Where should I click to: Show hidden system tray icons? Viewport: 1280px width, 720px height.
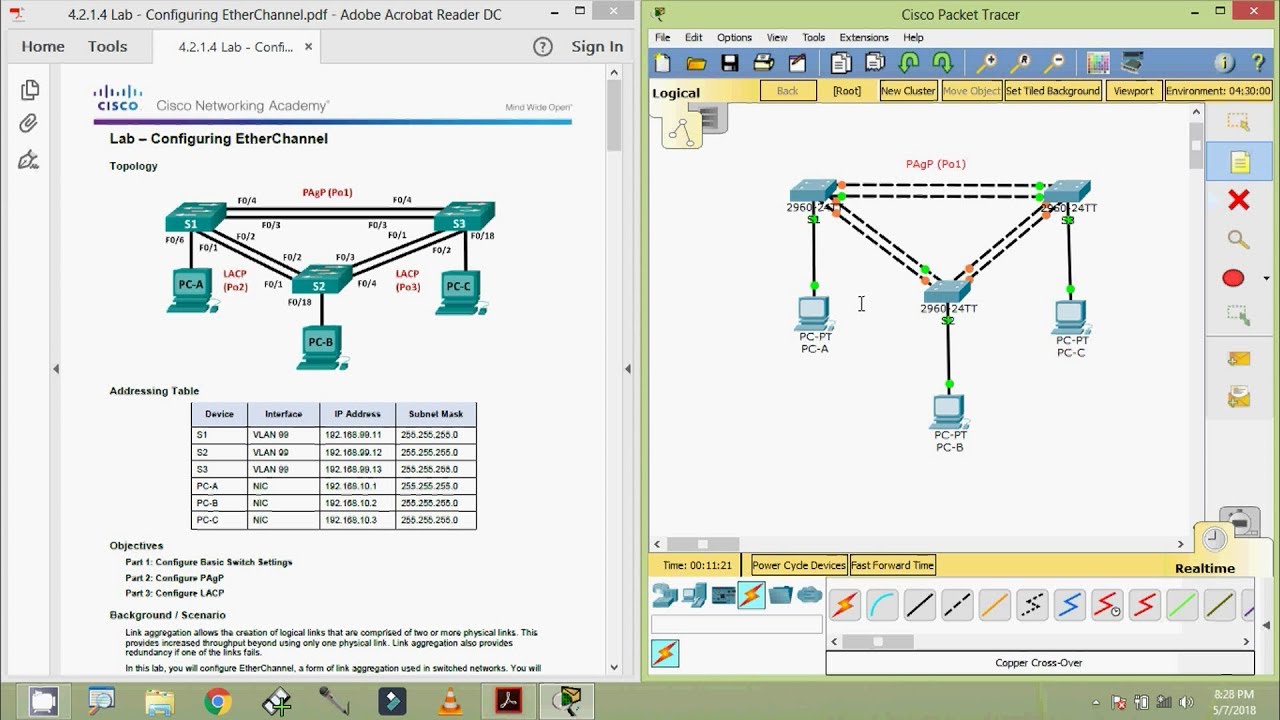pos(1097,702)
